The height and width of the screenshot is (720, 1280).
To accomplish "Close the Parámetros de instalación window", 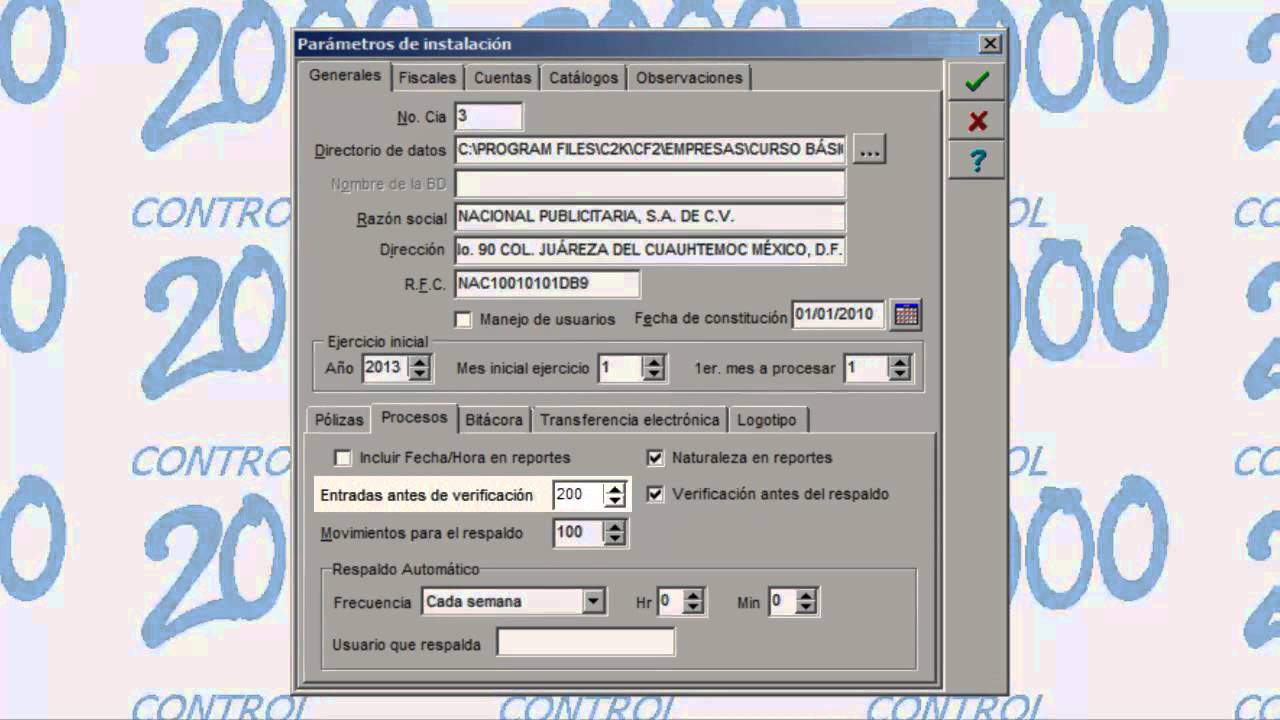I will (x=990, y=44).
